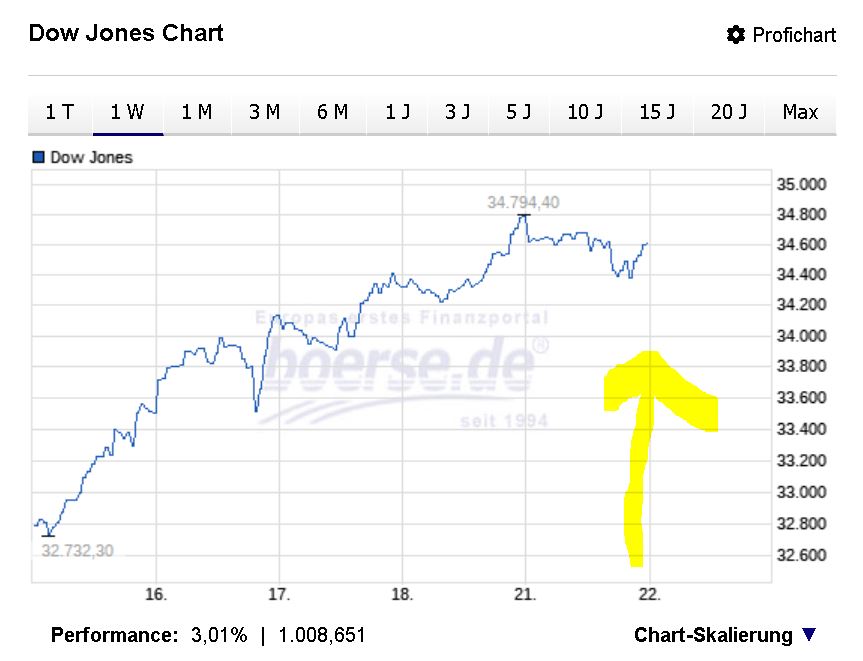Screen dimensions: 863x661
Task: Open the Chart-Skalierung label
Action: point(712,635)
